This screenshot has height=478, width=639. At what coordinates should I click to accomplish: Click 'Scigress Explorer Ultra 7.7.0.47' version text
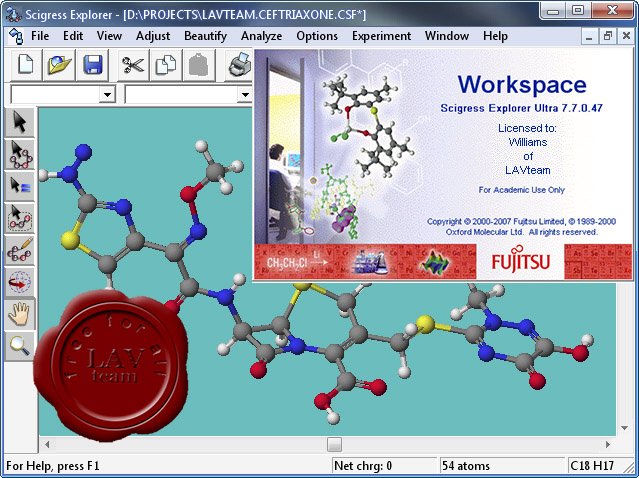point(521,108)
